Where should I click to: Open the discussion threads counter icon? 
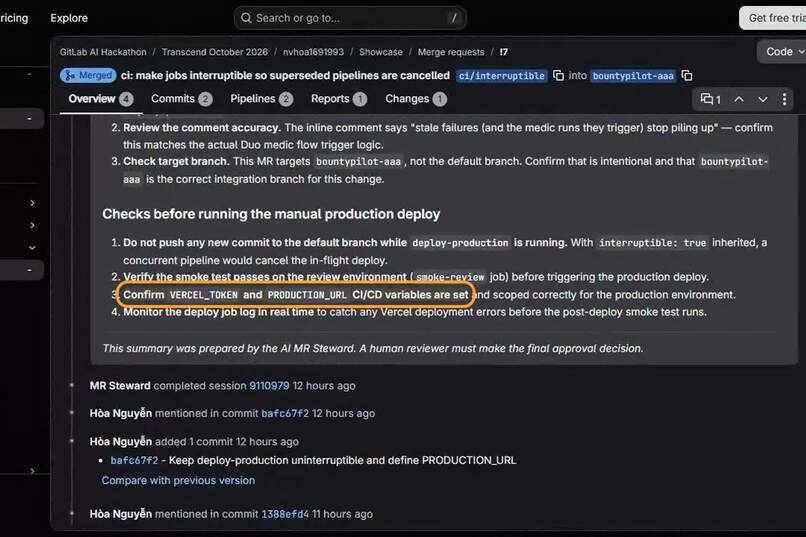(x=710, y=99)
